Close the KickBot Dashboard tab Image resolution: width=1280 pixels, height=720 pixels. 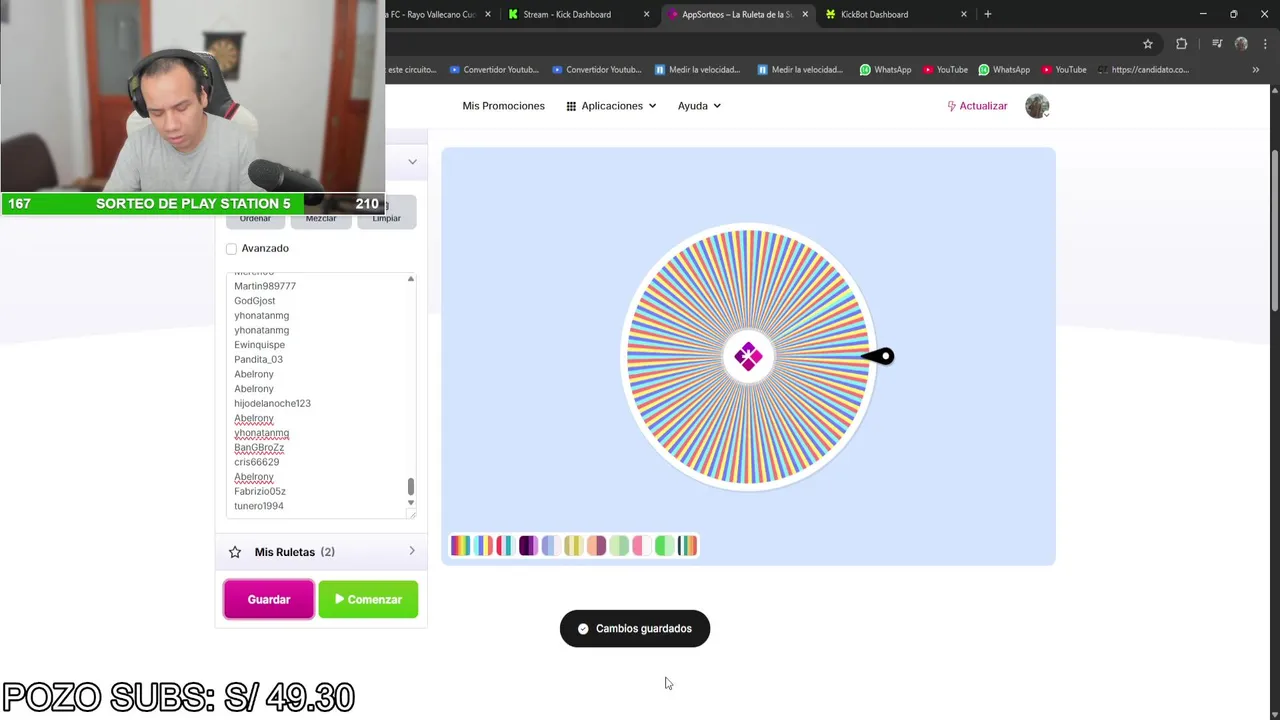[x=964, y=14]
